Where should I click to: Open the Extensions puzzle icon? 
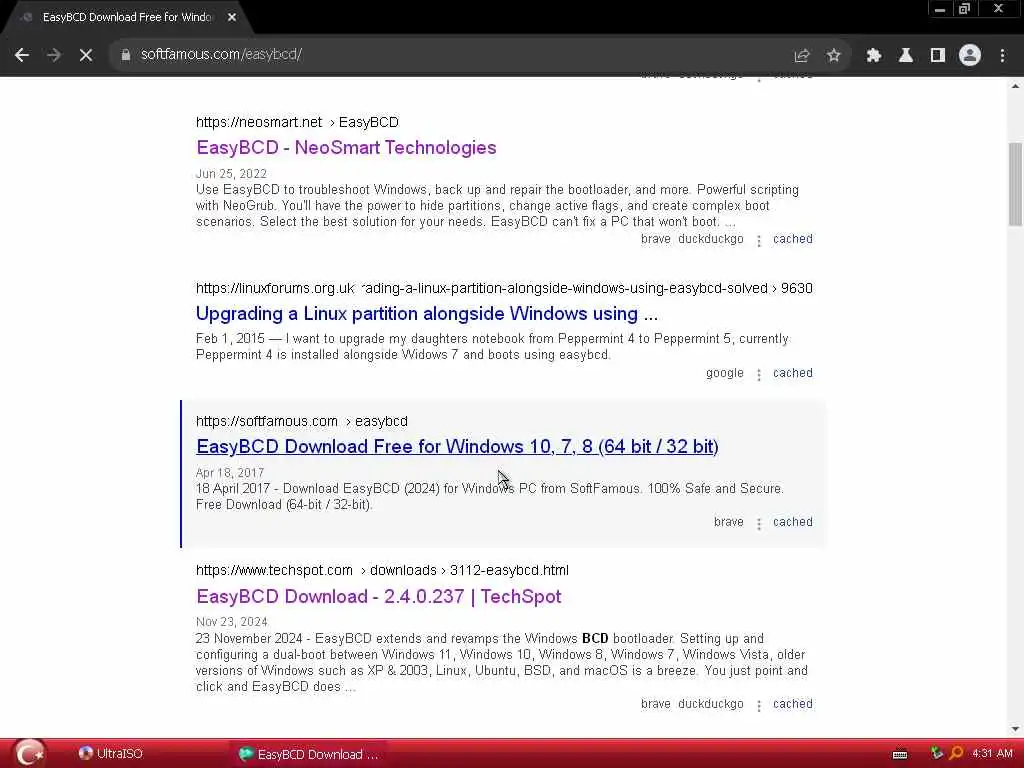tap(873, 56)
